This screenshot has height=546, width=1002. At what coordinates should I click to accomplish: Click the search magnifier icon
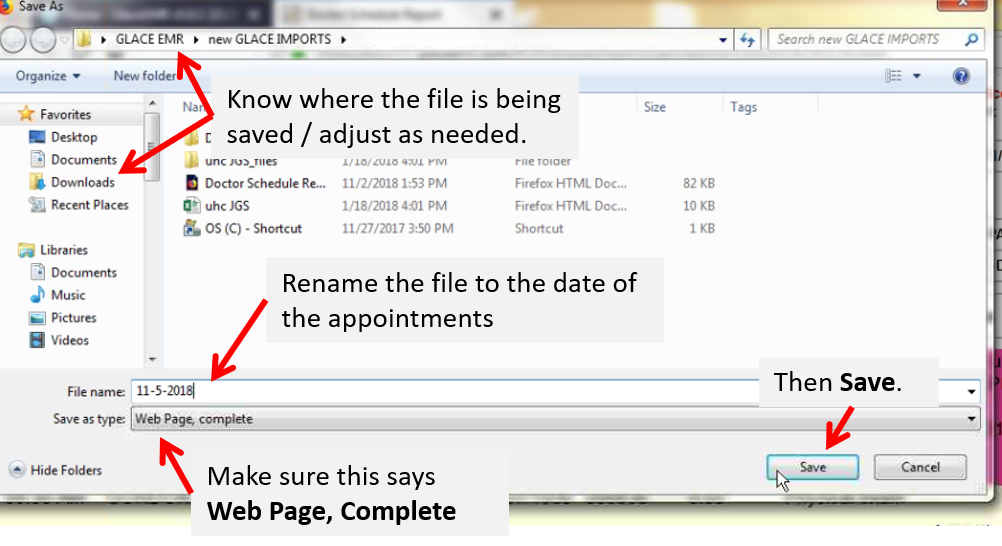(x=971, y=40)
